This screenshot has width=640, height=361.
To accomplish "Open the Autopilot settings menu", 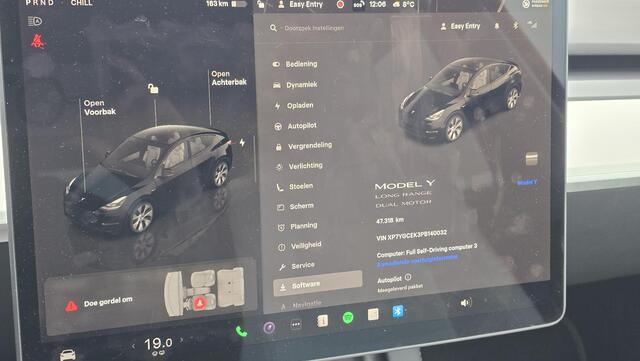I will (296, 126).
